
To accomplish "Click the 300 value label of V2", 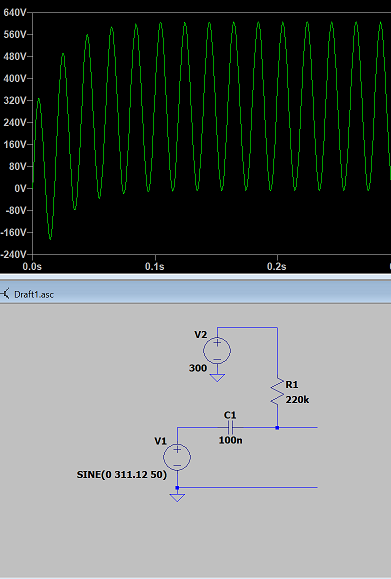I will pos(198,368).
